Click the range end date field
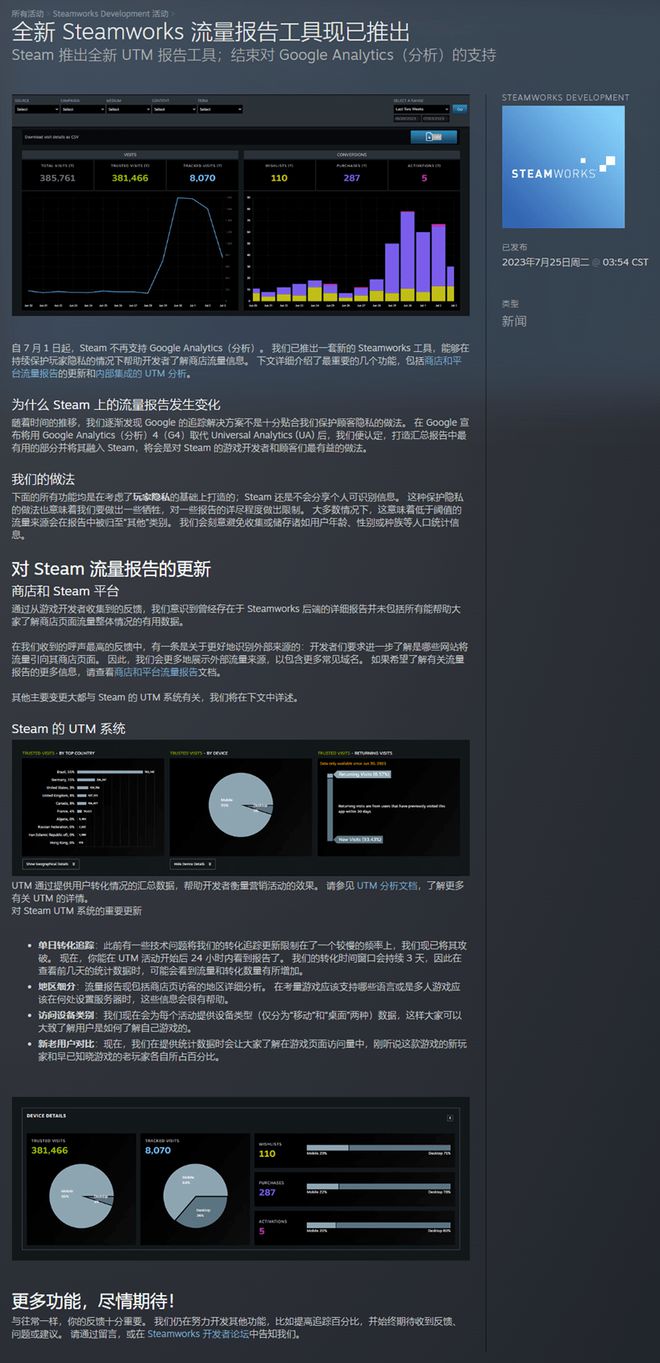The width and height of the screenshot is (660, 1363). click(x=435, y=119)
